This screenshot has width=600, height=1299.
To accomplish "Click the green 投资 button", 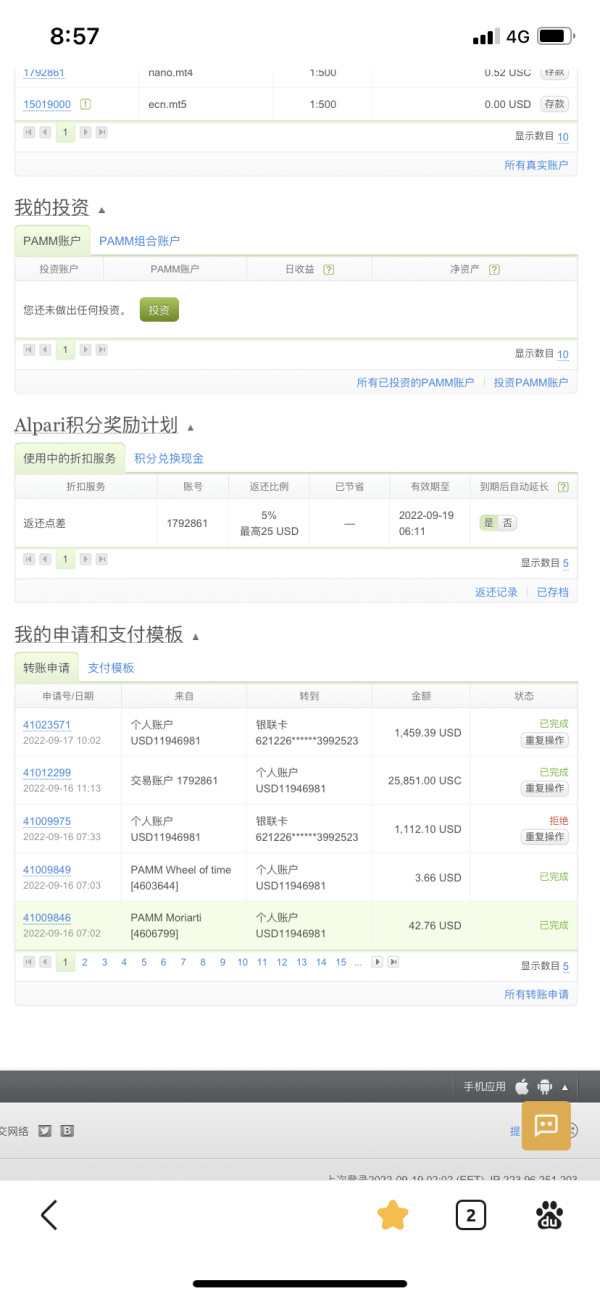I will (159, 310).
